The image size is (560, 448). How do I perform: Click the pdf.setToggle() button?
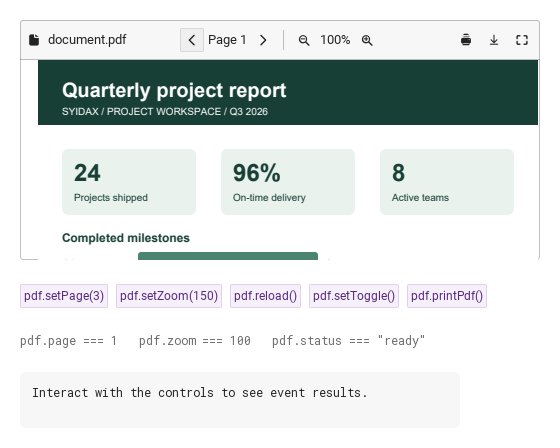(354, 296)
